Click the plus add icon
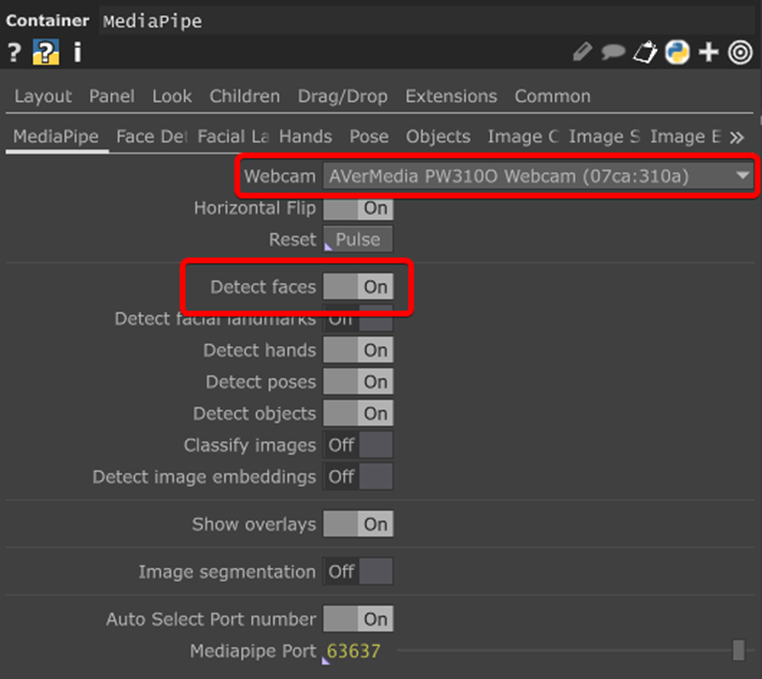This screenshot has width=762, height=679. (x=709, y=53)
